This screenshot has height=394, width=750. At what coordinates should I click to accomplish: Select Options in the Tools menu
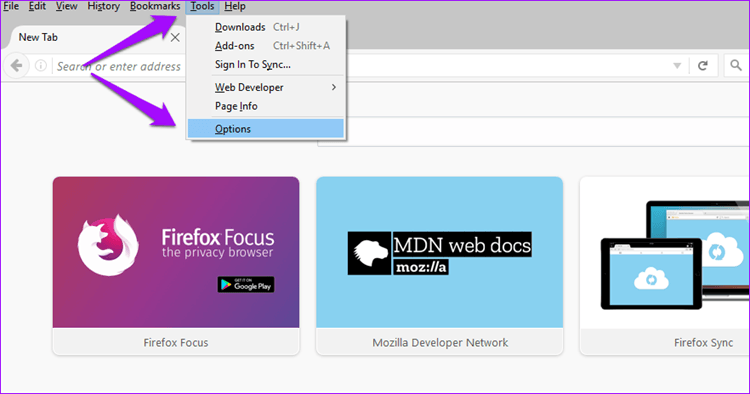point(265,129)
